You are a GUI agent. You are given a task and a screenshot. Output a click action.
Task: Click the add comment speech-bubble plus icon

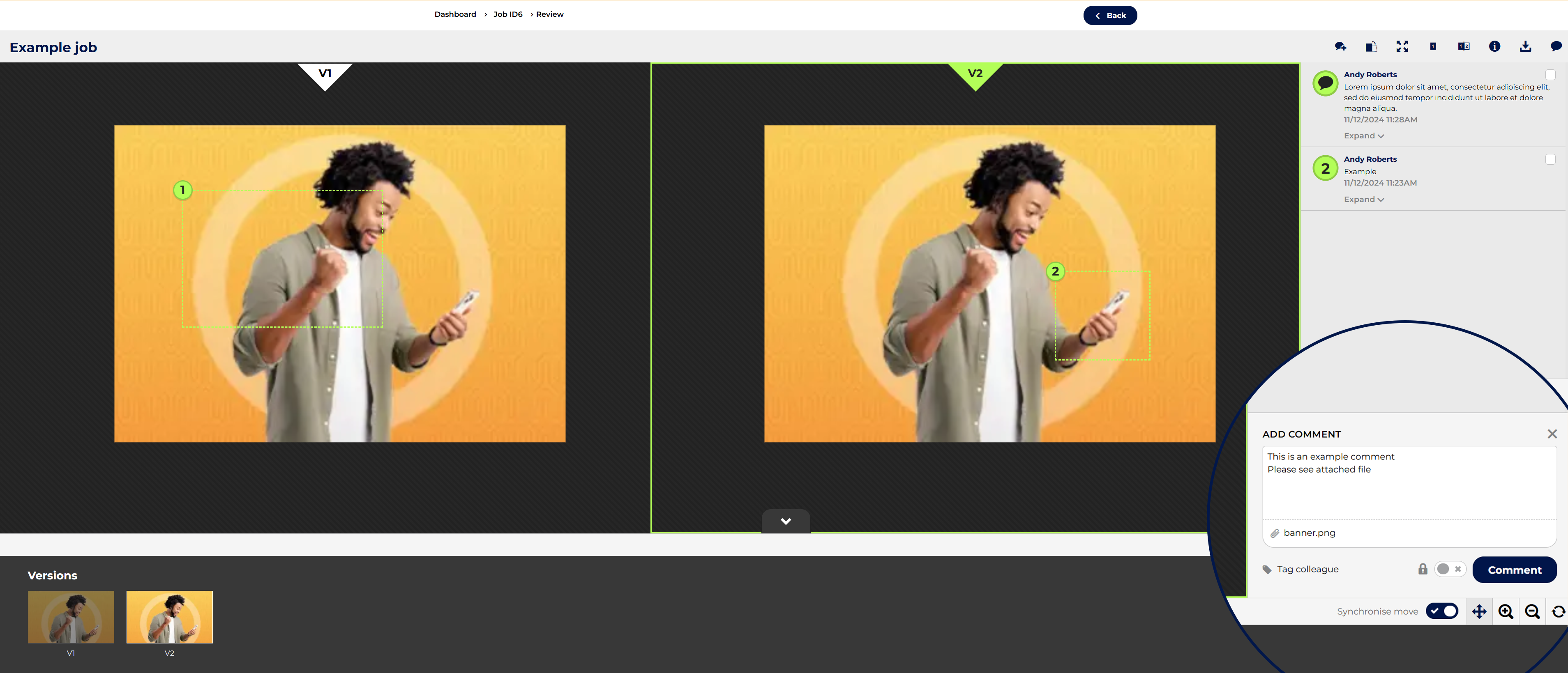[1340, 46]
